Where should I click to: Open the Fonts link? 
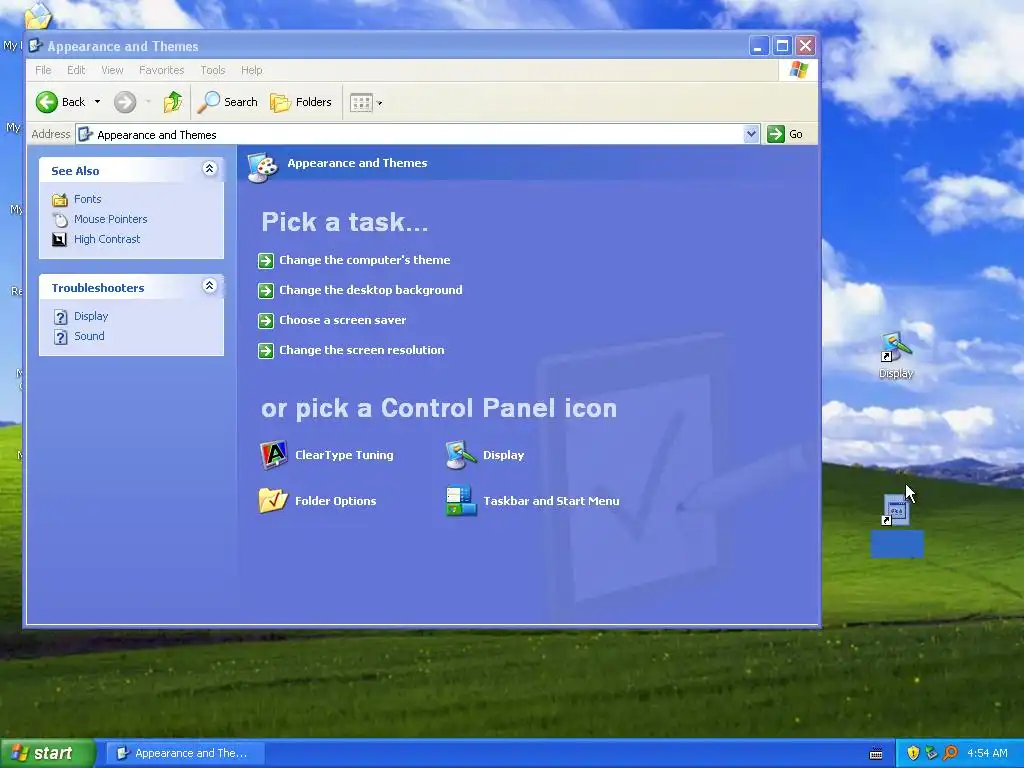click(x=88, y=199)
